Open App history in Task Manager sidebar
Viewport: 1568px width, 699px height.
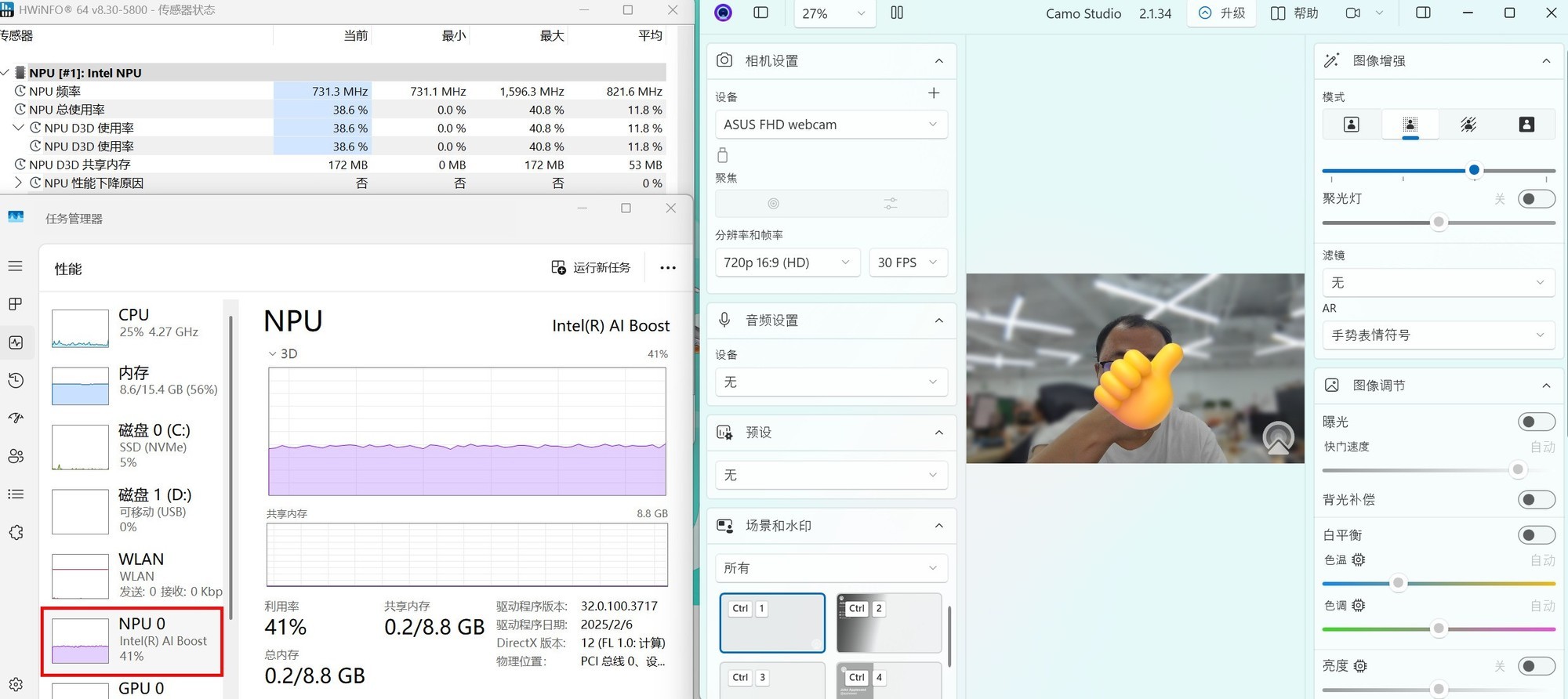[x=16, y=380]
